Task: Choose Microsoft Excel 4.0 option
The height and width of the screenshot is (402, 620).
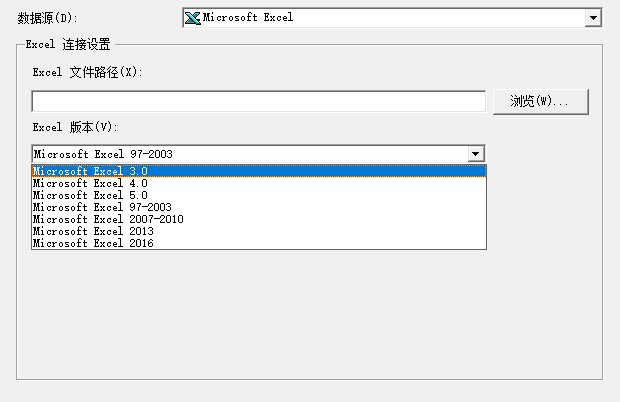Action: tap(90, 183)
